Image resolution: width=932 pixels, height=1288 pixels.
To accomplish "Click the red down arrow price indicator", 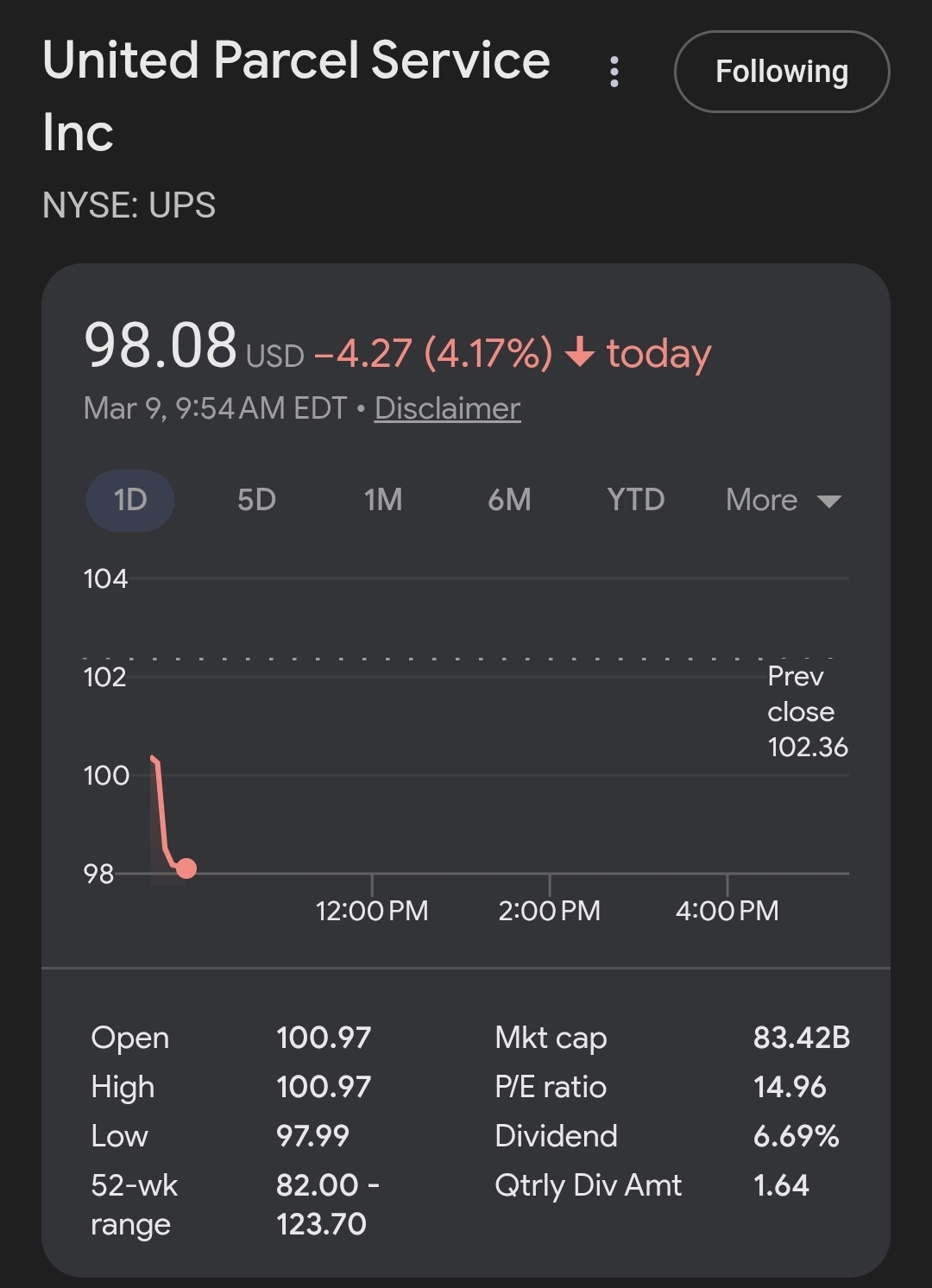I will coord(580,352).
